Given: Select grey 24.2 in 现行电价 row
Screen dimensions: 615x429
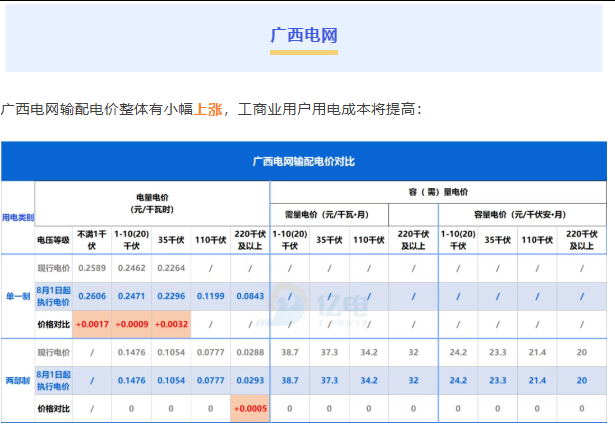Looking at the screenshot, I should [x=458, y=353].
